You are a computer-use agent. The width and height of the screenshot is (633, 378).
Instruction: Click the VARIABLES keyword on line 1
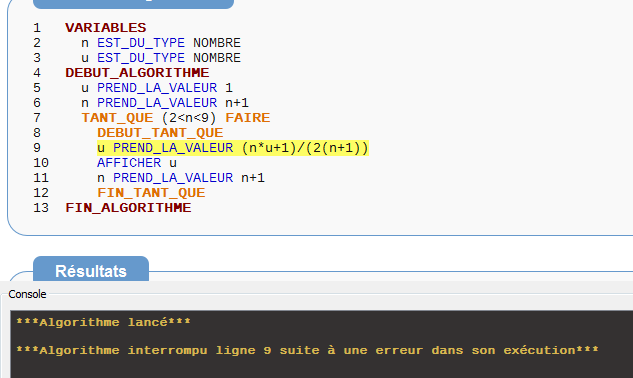106,27
